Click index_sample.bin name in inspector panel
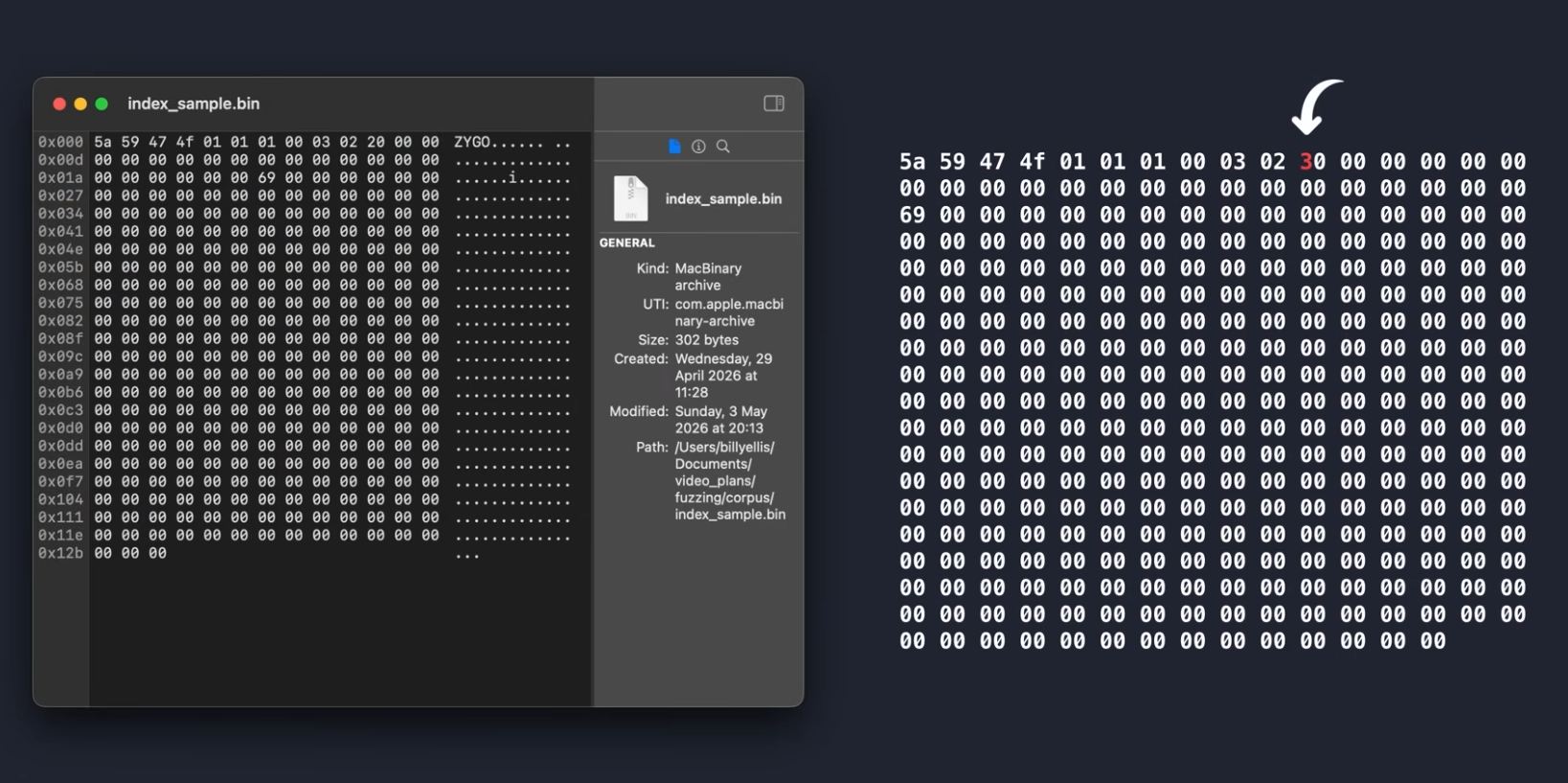The height and width of the screenshot is (783, 1568). (x=723, y=198)
